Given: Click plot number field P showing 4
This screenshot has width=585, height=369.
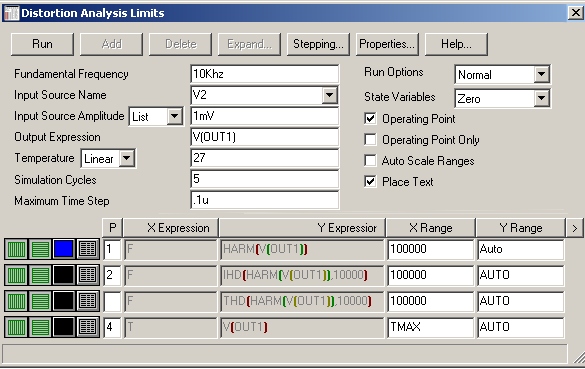Looking at the screenshot, I should [112, 327].
